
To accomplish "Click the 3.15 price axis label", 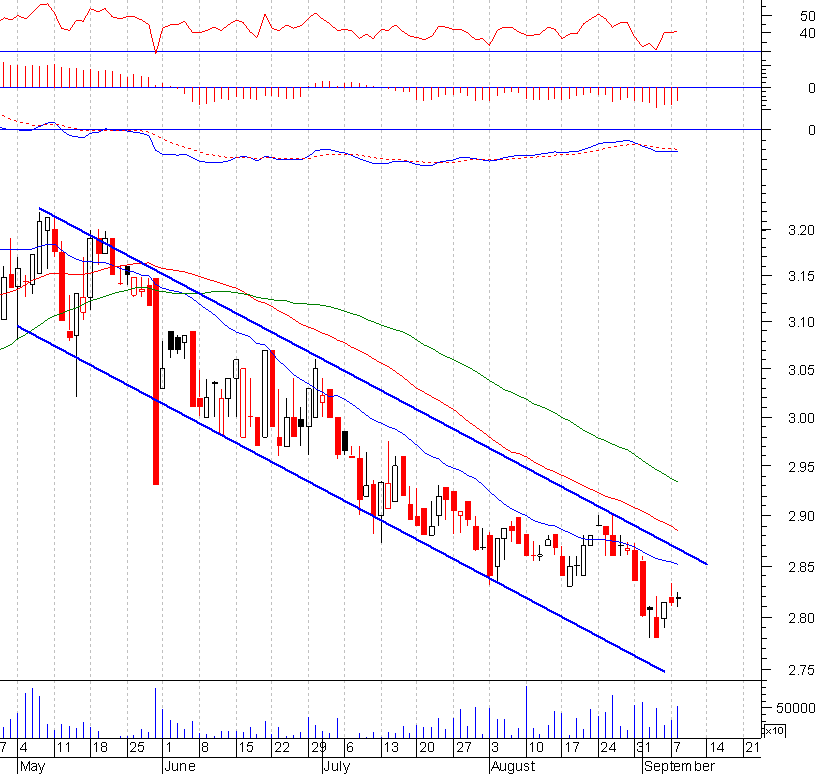I will [x=801, y=276].
